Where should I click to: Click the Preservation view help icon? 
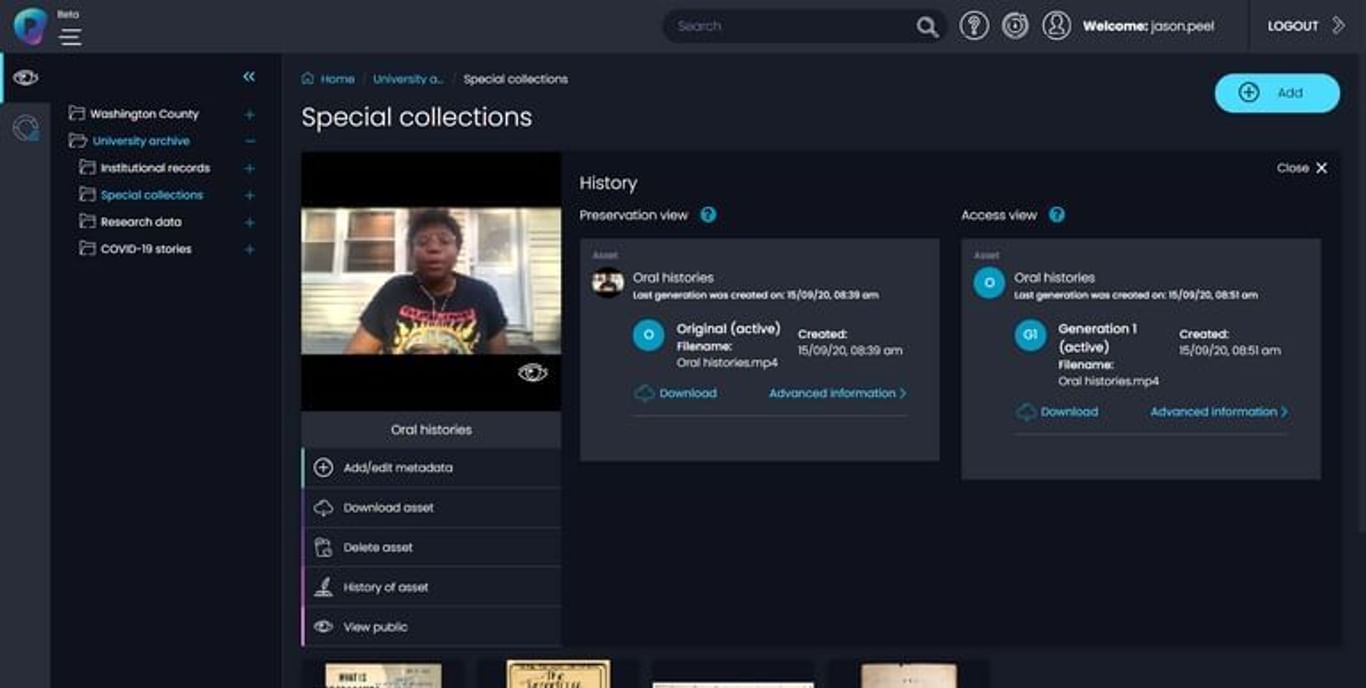(x=708, y=215)
